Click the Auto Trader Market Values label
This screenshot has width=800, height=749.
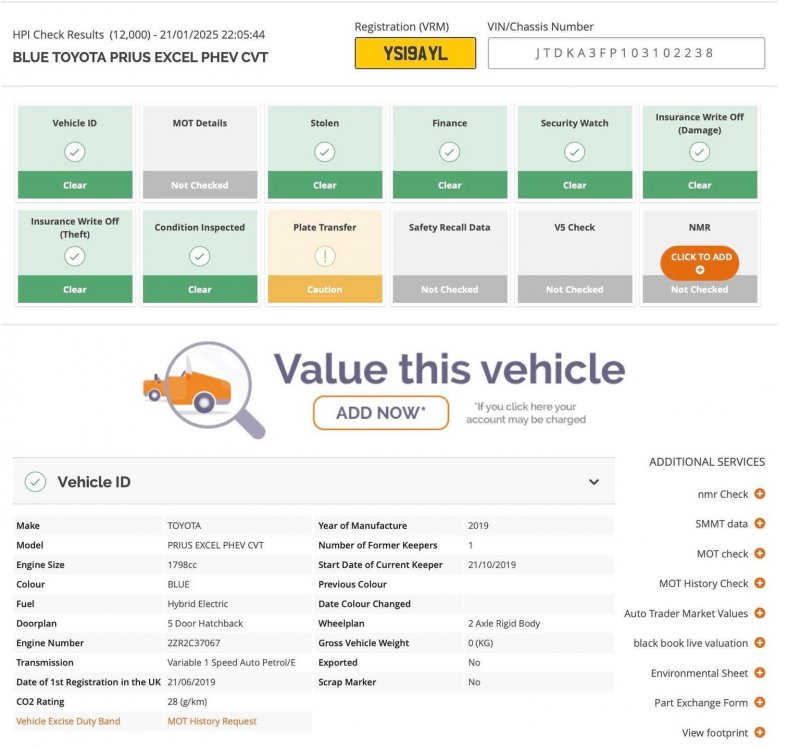686,613
